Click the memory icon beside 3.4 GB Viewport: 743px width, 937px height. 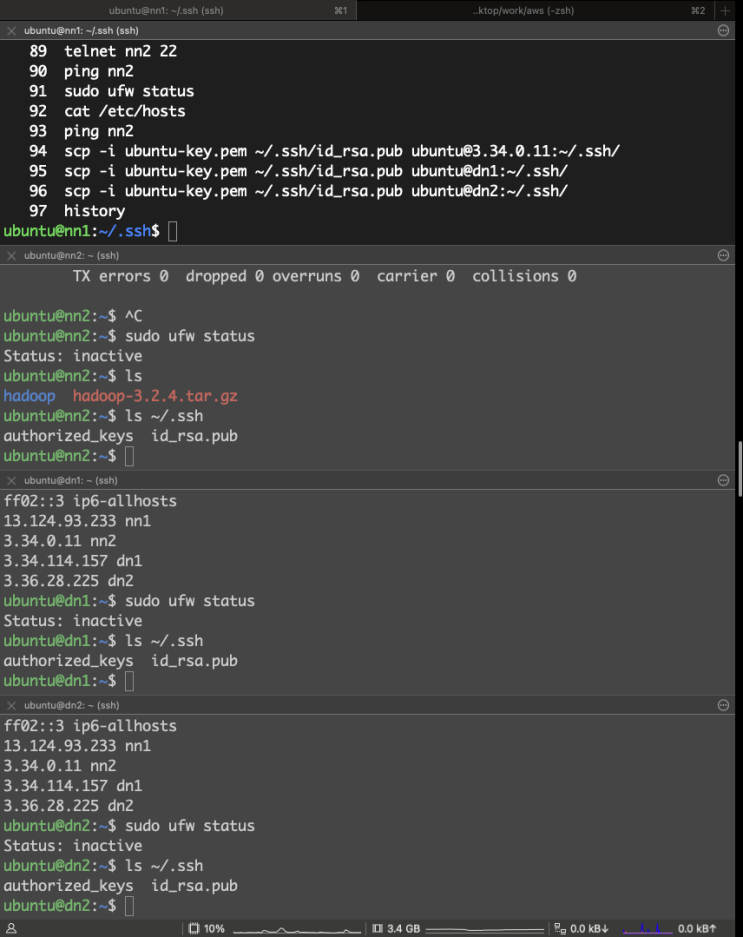[x=377, y=929]
